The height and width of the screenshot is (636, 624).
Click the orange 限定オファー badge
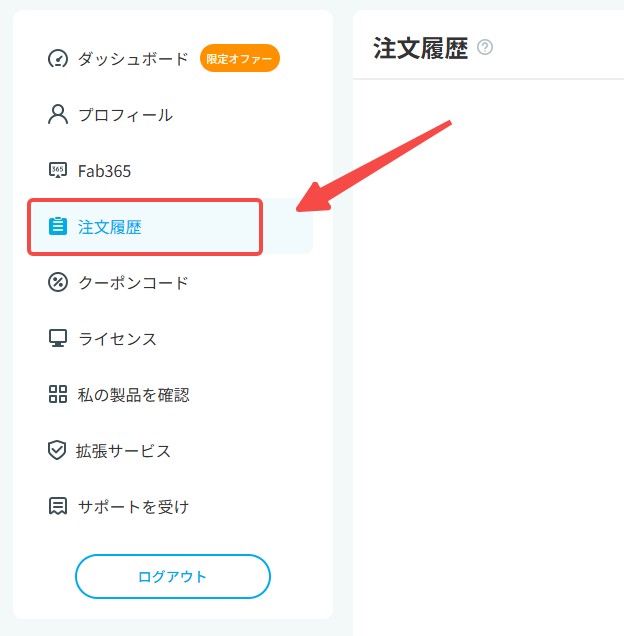240,59
